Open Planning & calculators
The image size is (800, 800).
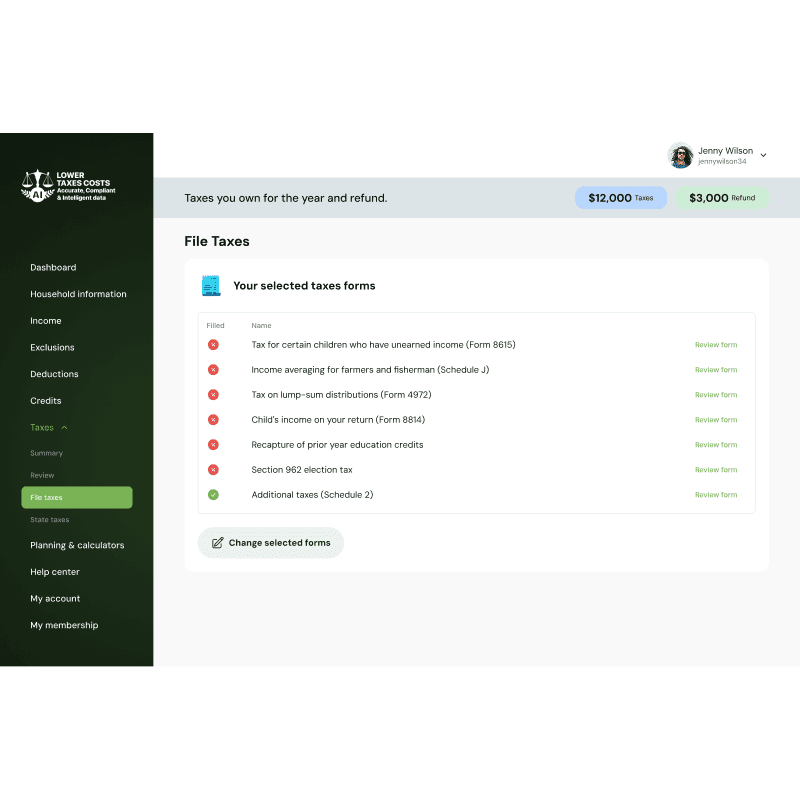pyautogui.click(x=77, y=545)
